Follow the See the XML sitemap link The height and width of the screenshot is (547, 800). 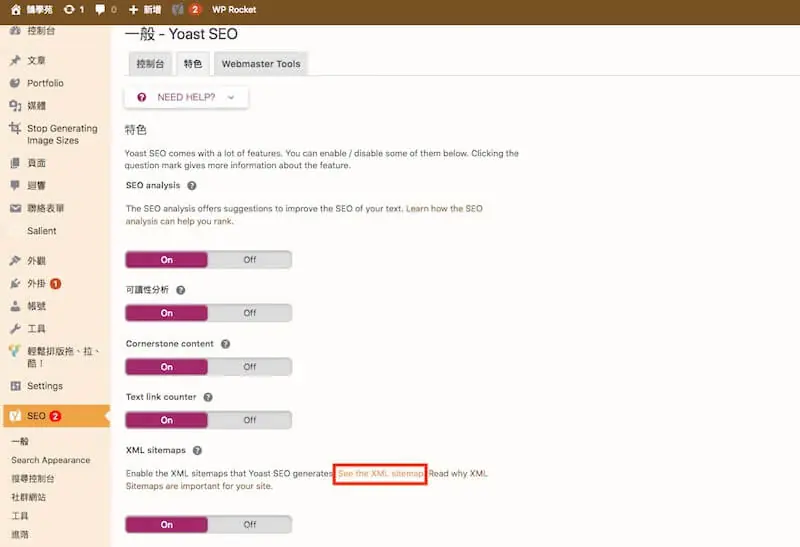(x=380, y=474)
